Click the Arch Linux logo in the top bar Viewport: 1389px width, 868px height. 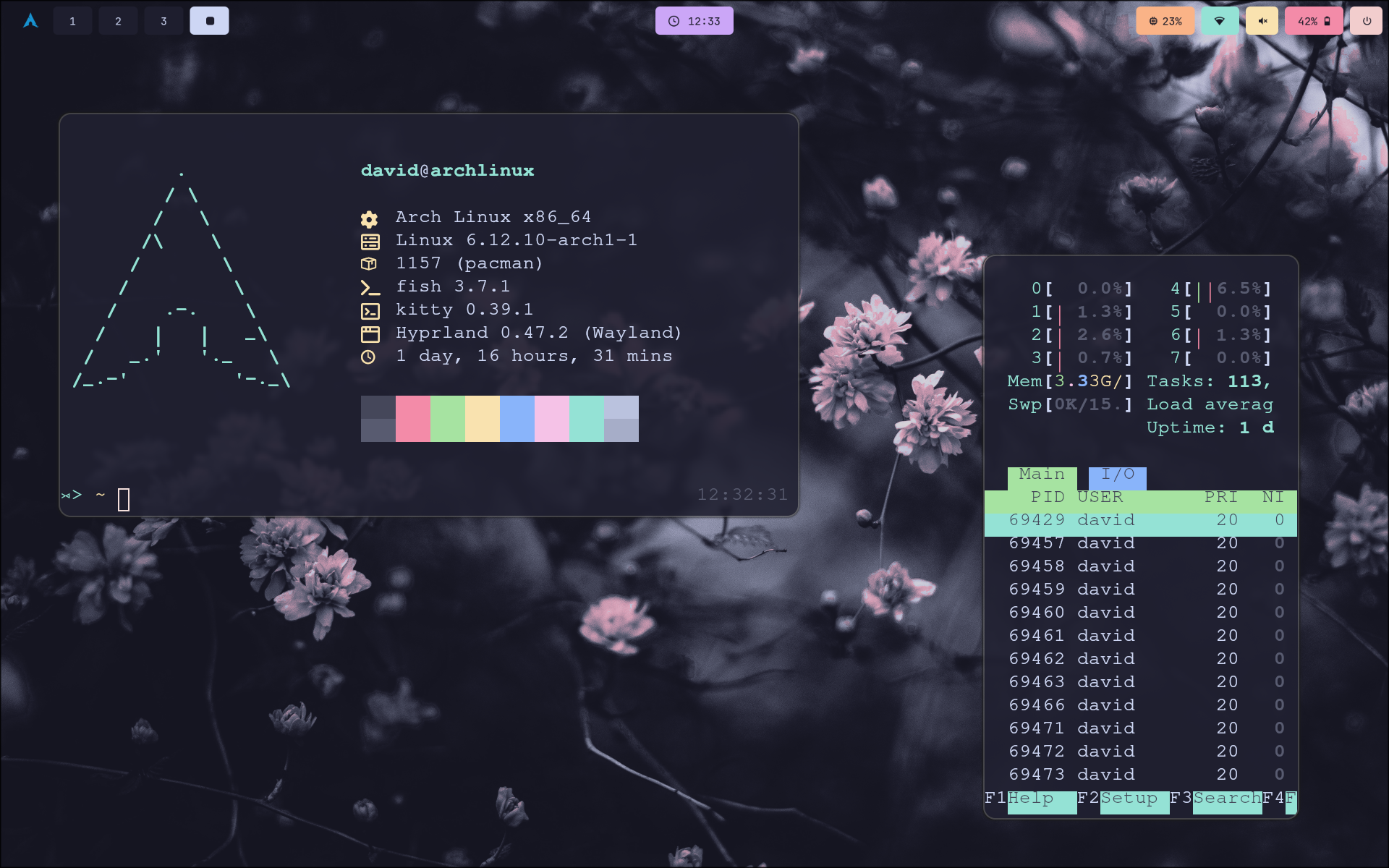point(30,20)
